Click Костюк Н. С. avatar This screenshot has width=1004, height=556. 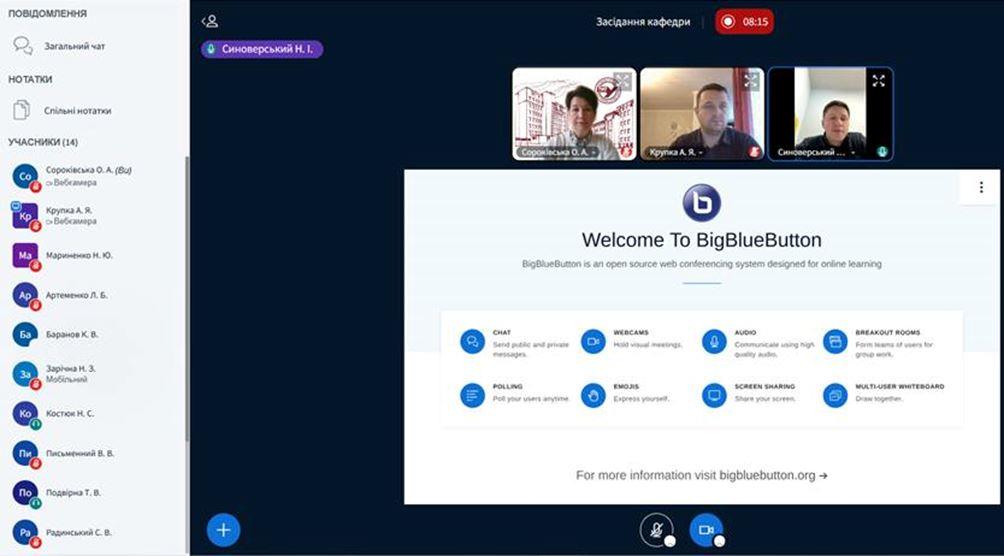[x=25, y=414]
